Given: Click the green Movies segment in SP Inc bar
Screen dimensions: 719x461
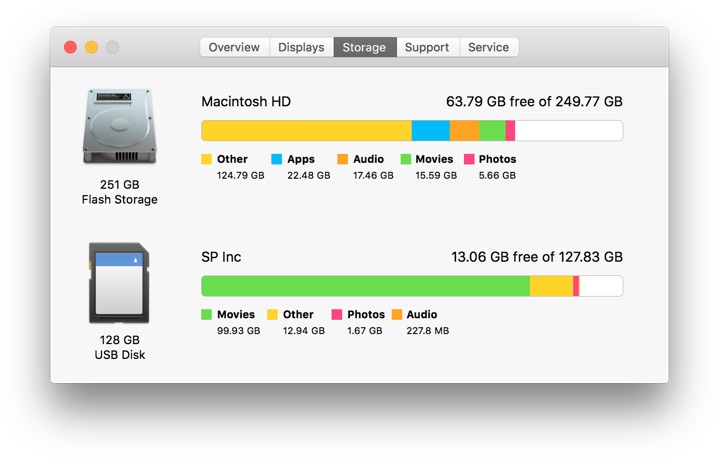Looking at the screenshot, I should tap(365, 286).
